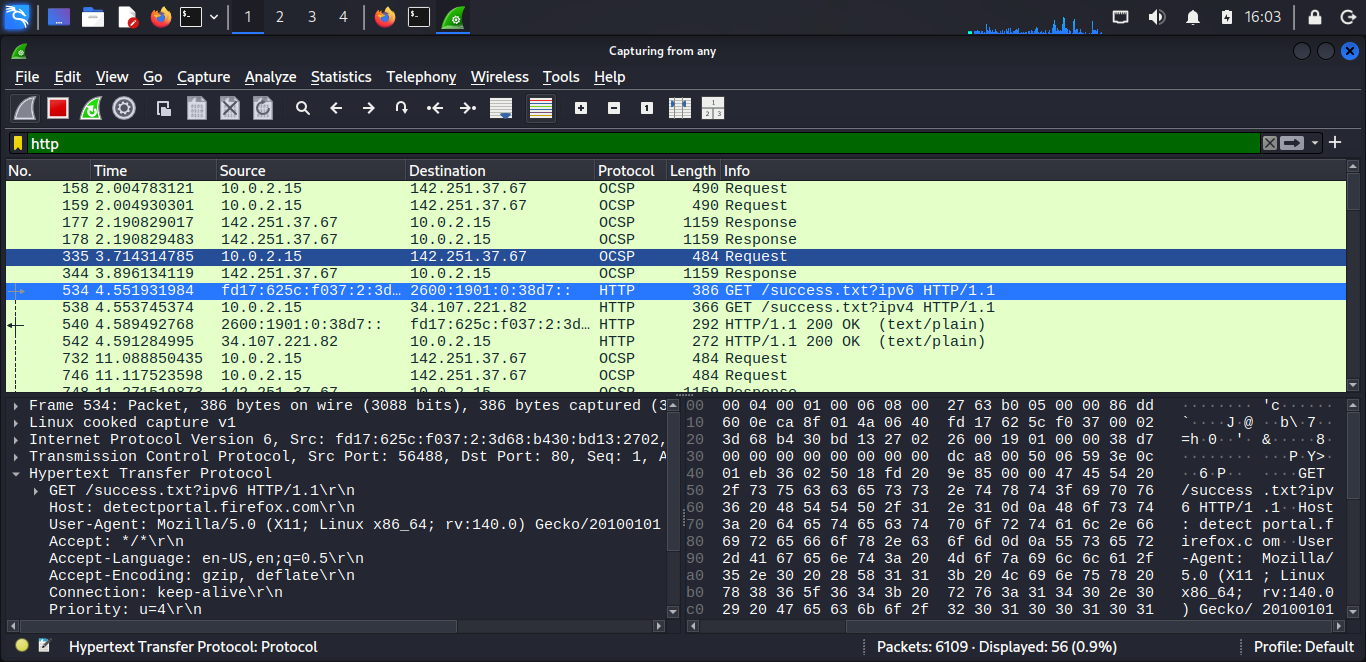Image resolution: width=1366 pixels, height=662 pixels.
Task: Click the display filter bookmark icon
Action: 18,143
